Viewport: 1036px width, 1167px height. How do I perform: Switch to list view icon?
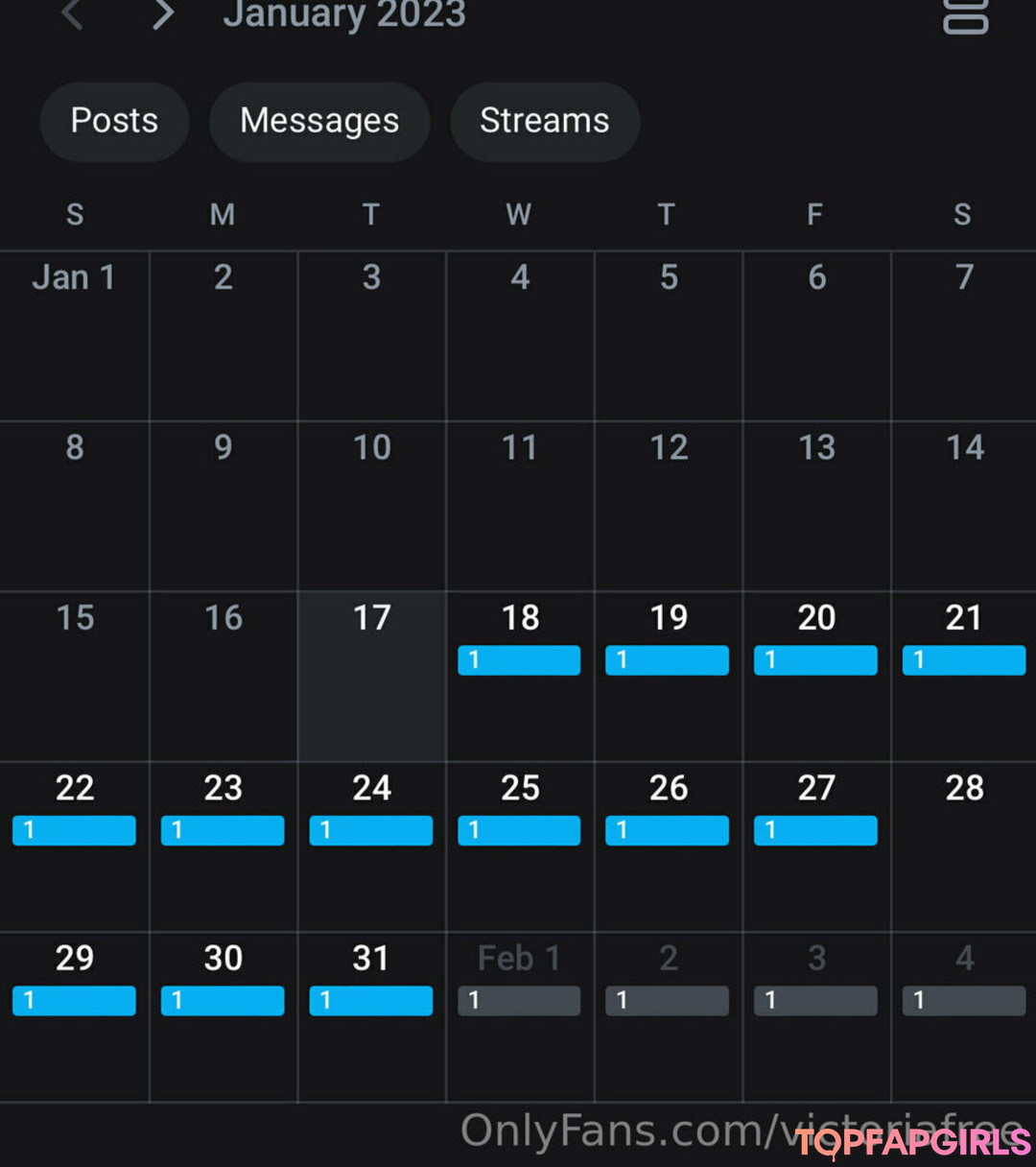click(x=965, y=14)
